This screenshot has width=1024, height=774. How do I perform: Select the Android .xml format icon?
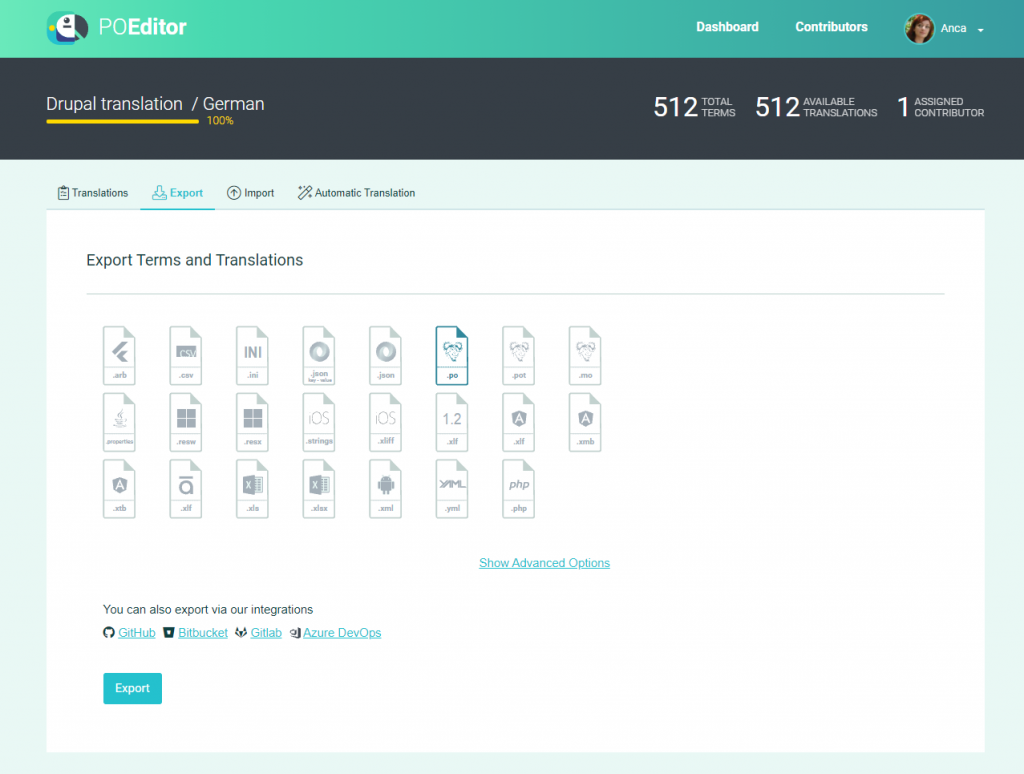[385, 489]
